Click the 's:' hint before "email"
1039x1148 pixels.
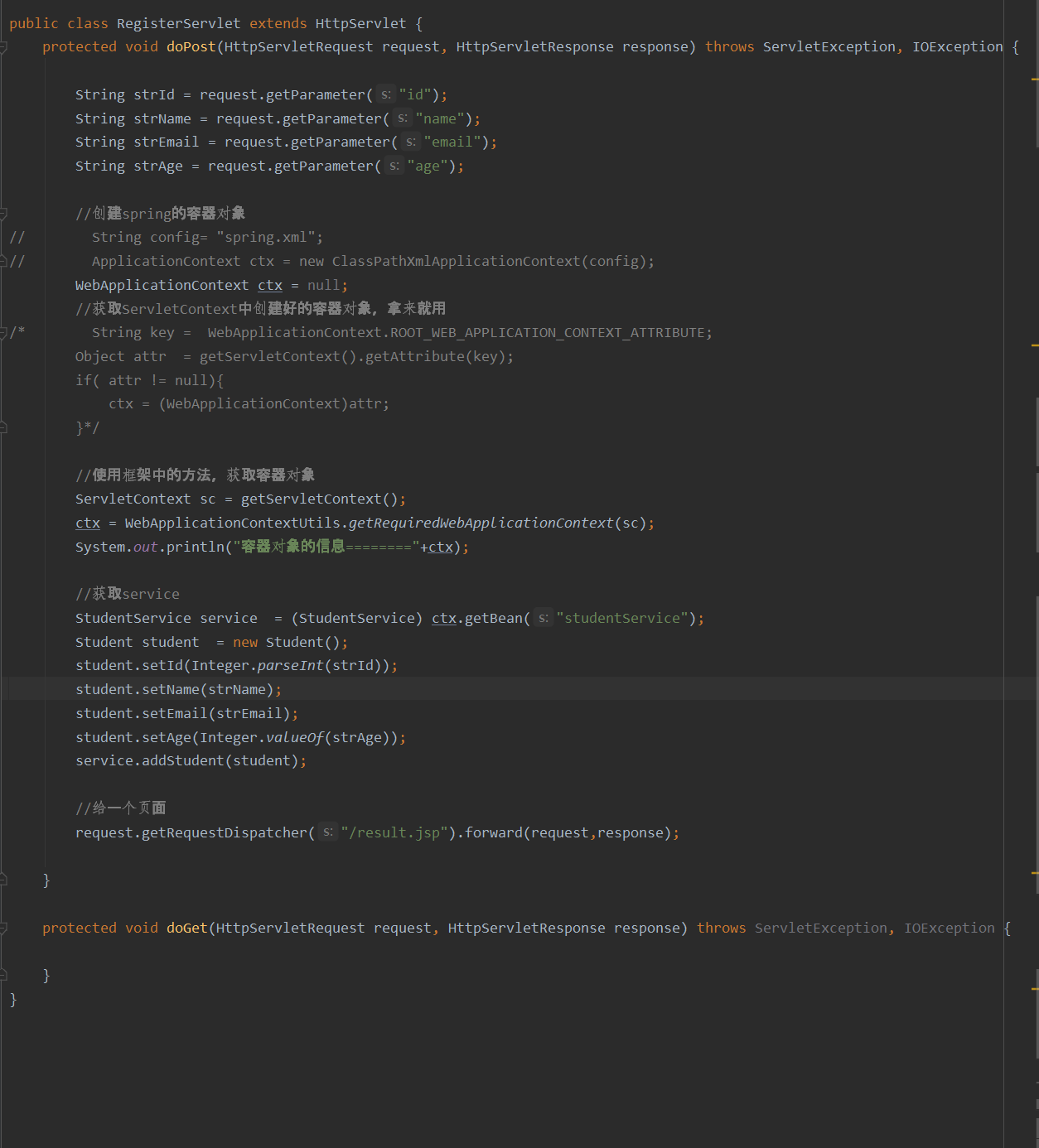tap(411, 142)
